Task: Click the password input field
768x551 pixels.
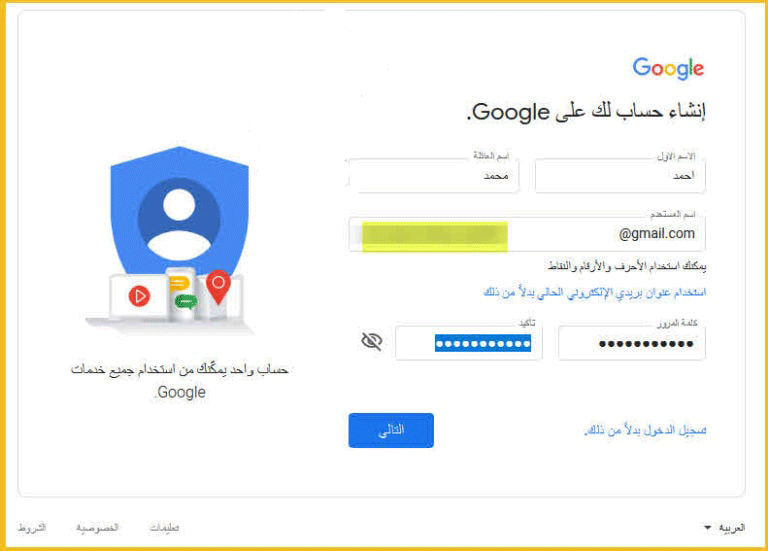Action: pos(631,343)
